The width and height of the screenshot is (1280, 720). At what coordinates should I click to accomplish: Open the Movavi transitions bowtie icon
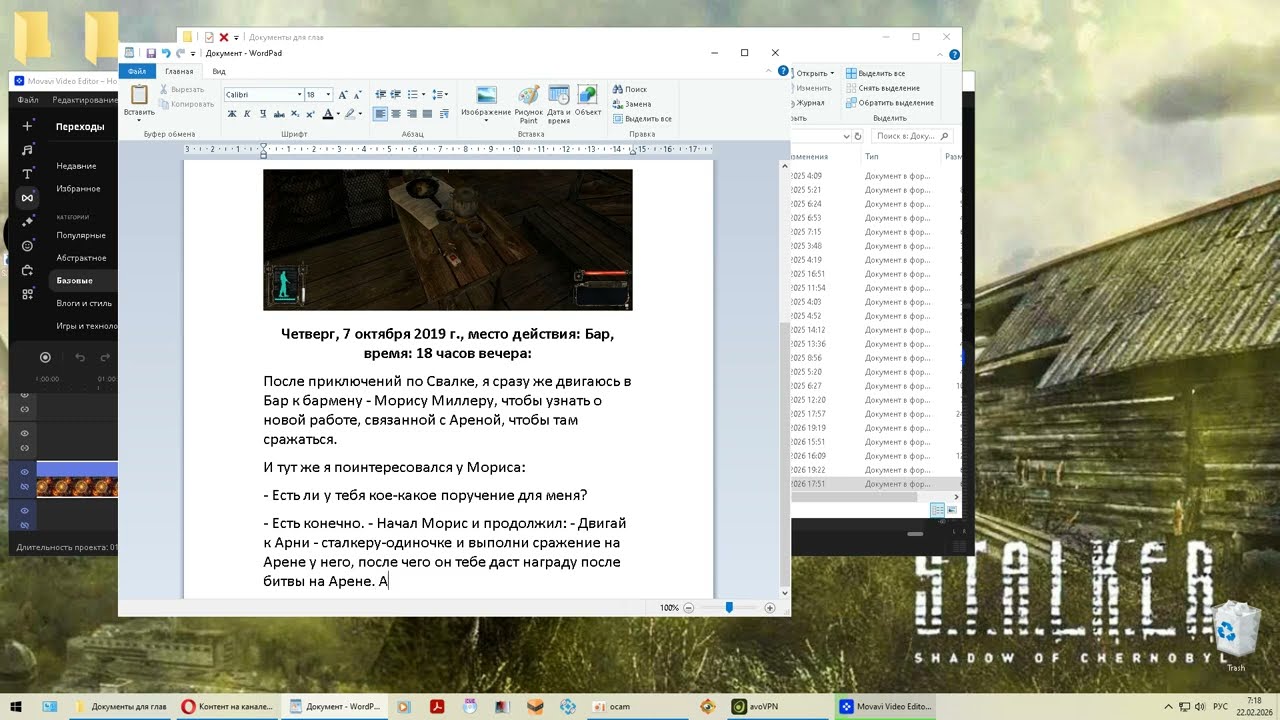tap(28, 198)
